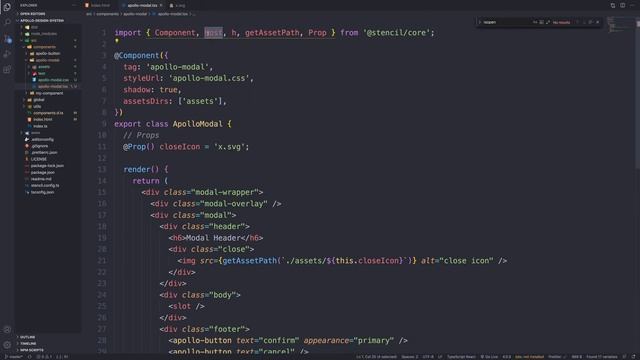Click the split editor icon
The image size is (640, 360).
622,5
